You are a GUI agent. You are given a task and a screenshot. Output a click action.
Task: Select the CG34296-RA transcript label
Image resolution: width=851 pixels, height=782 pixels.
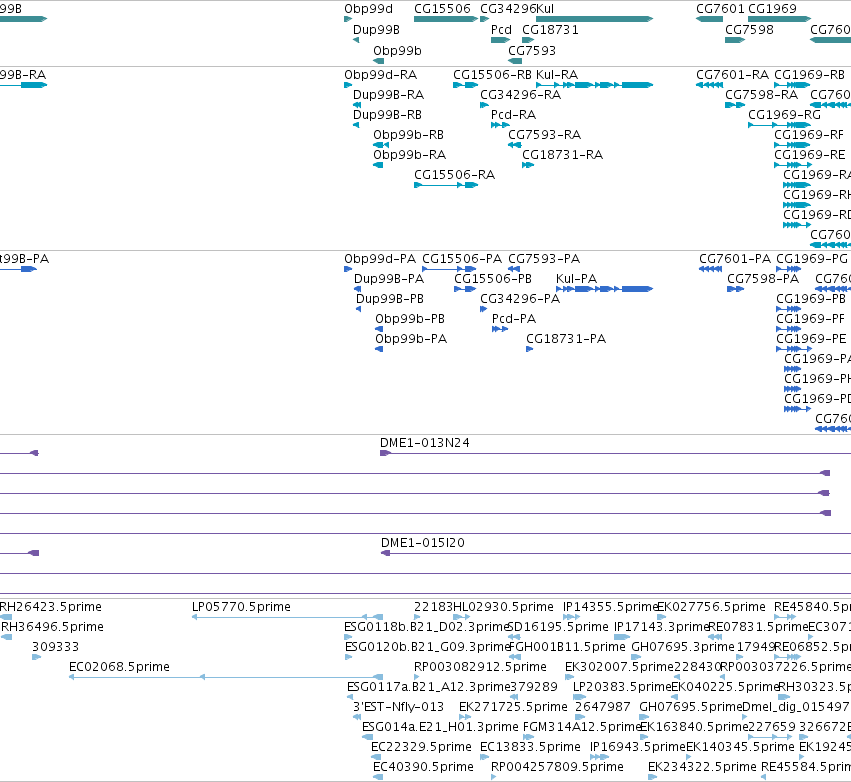point(520,95)
